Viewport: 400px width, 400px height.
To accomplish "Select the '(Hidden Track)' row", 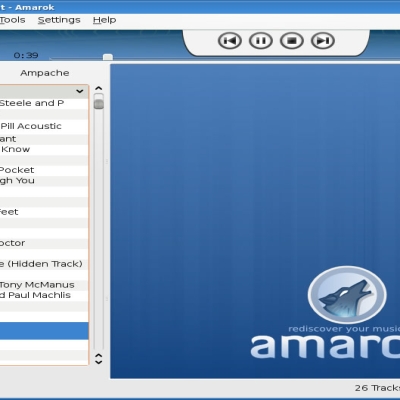I will [x=44, y=264].
